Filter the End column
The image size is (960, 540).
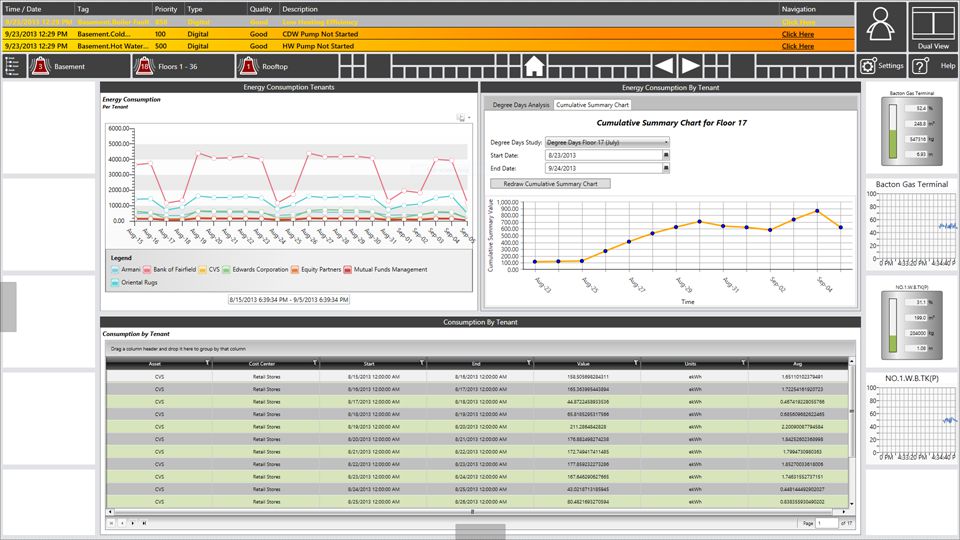click(x=528, y=363)
